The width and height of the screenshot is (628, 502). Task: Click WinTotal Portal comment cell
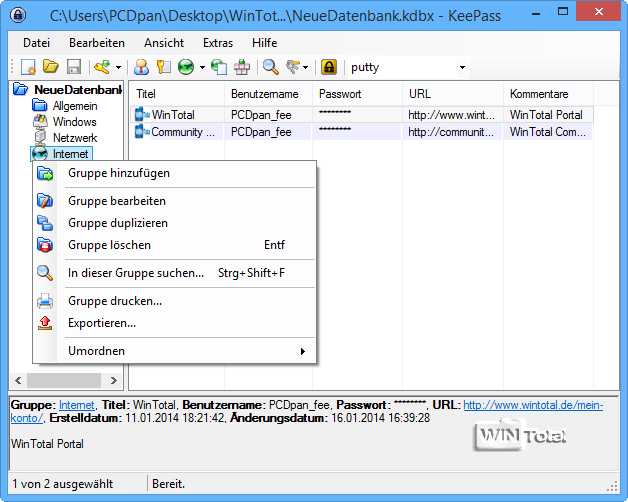(548, 115)
